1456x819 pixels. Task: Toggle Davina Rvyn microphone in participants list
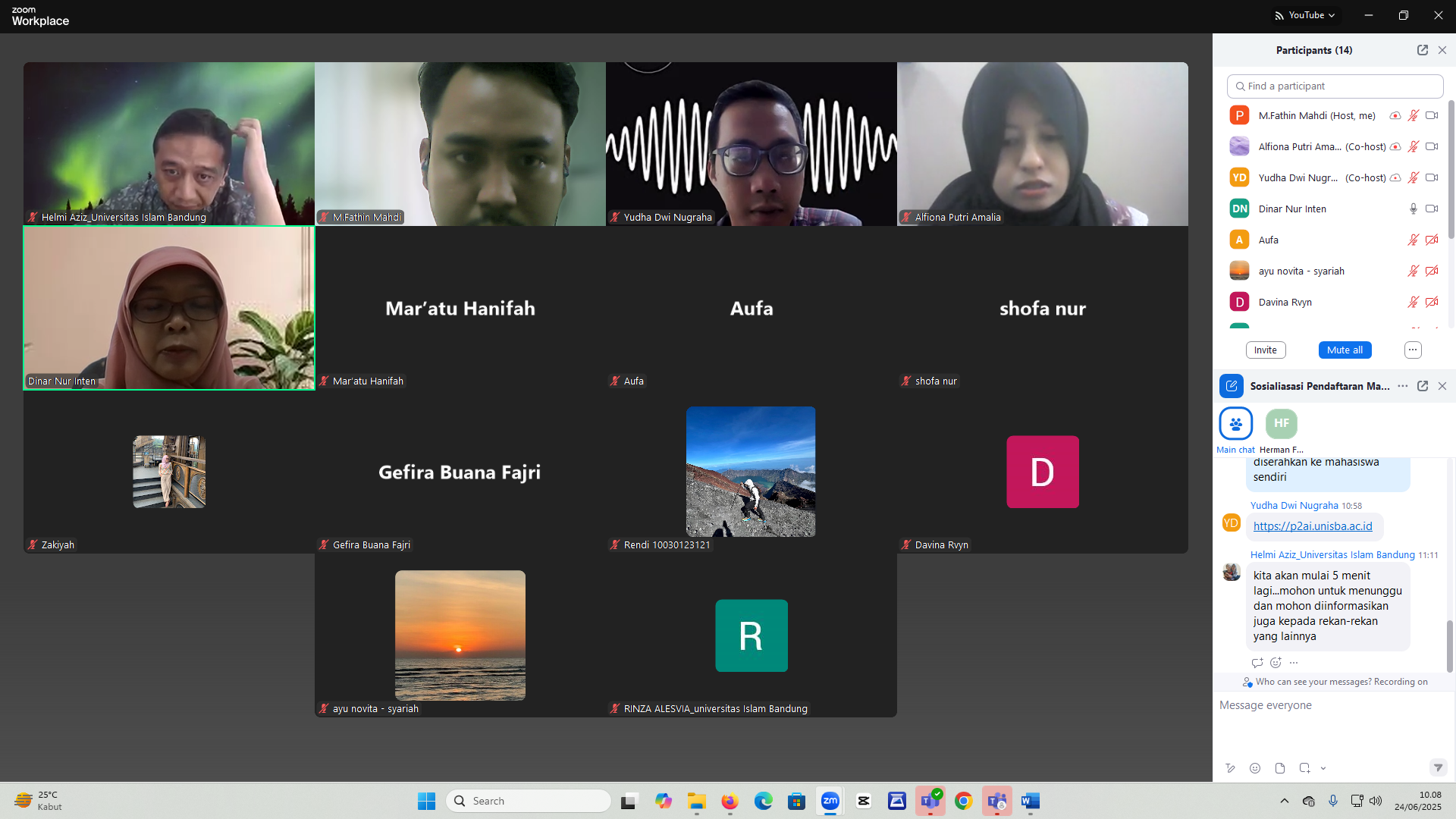[x=1414, y=302]
